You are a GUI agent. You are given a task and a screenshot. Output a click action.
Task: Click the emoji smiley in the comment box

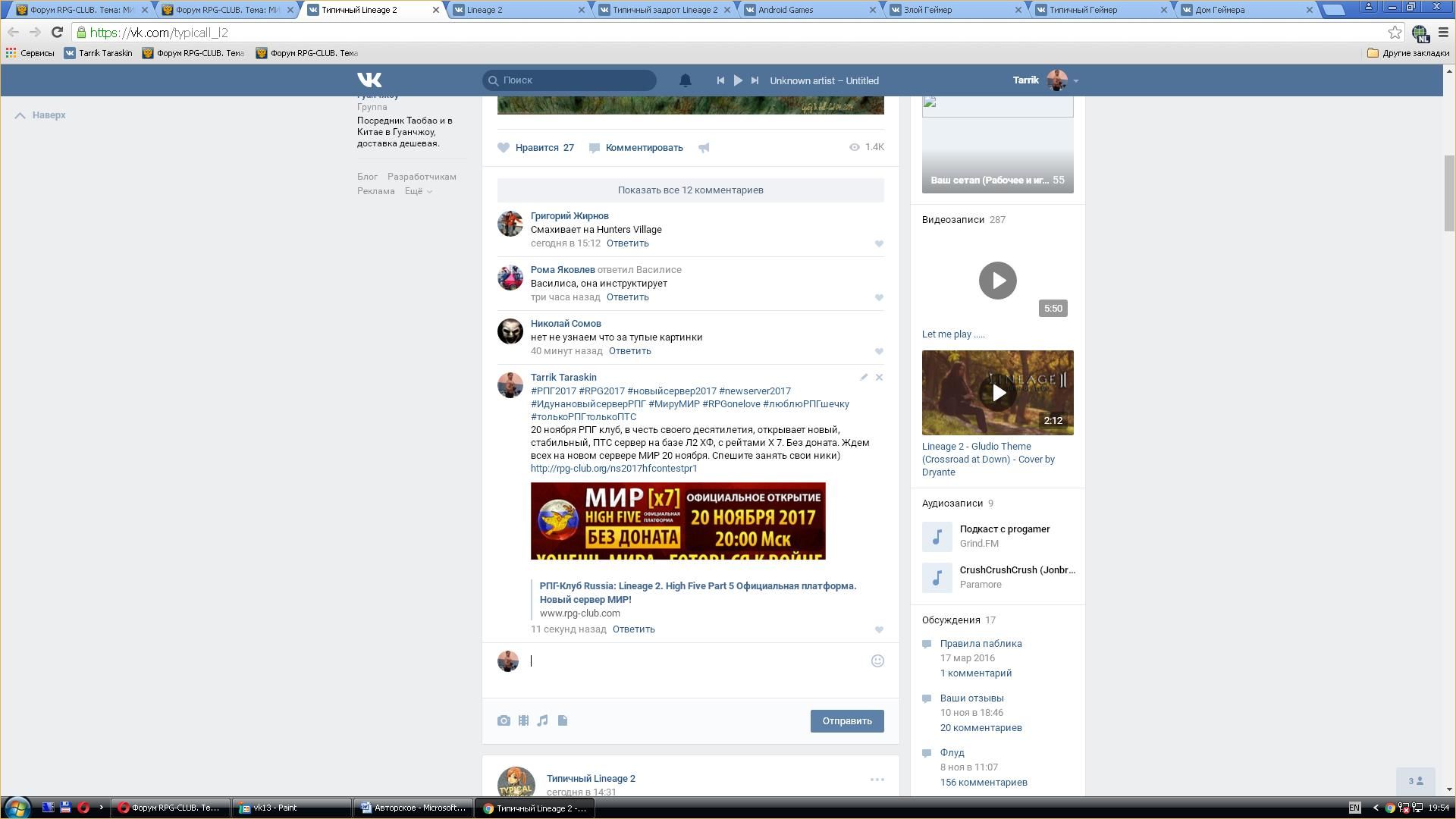[877, 661]
